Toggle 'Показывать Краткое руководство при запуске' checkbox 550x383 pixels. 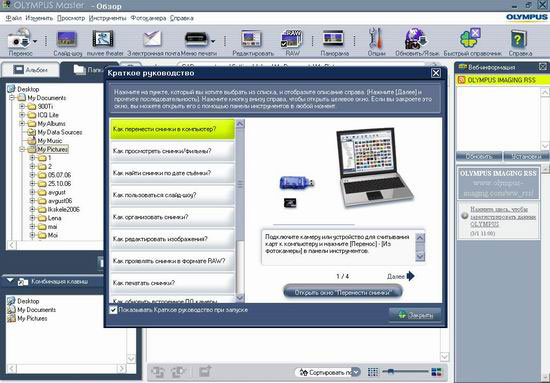[x=113, y=310]
